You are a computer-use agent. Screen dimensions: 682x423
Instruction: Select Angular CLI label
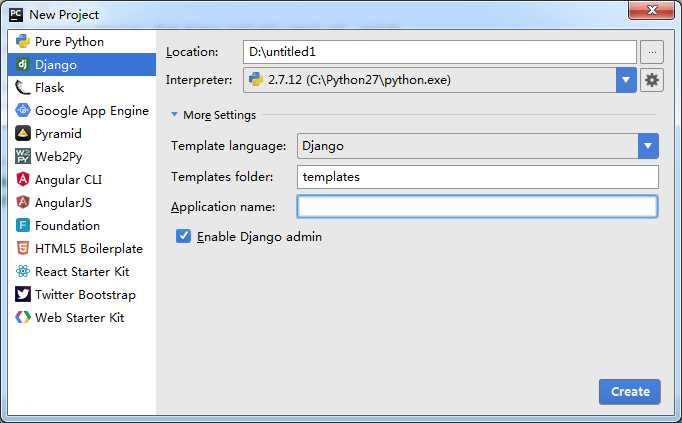click(x=69, y=180)
